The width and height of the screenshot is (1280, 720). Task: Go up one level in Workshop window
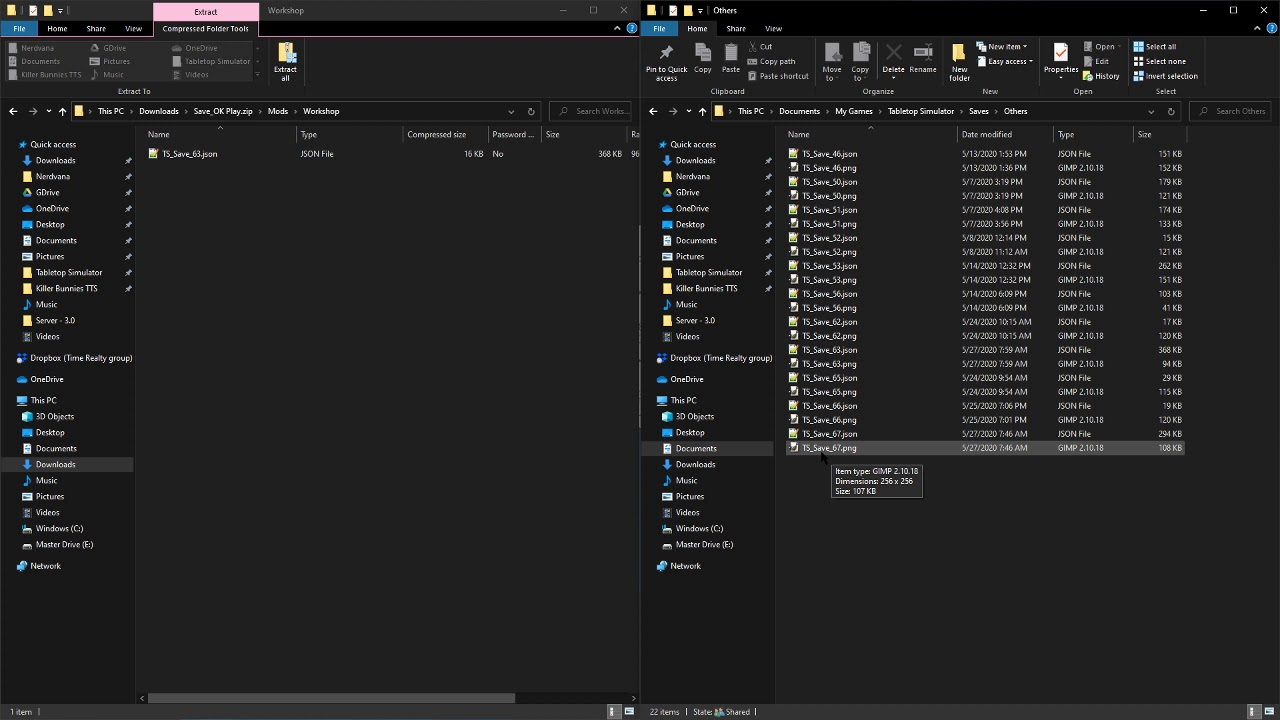click(62, 111)
